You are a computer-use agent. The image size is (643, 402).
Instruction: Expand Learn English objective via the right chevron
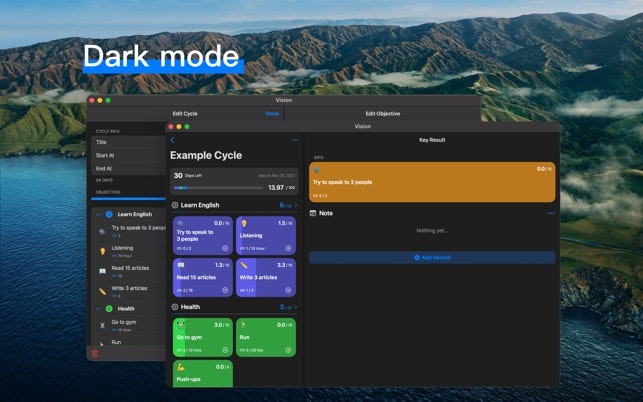296,205
